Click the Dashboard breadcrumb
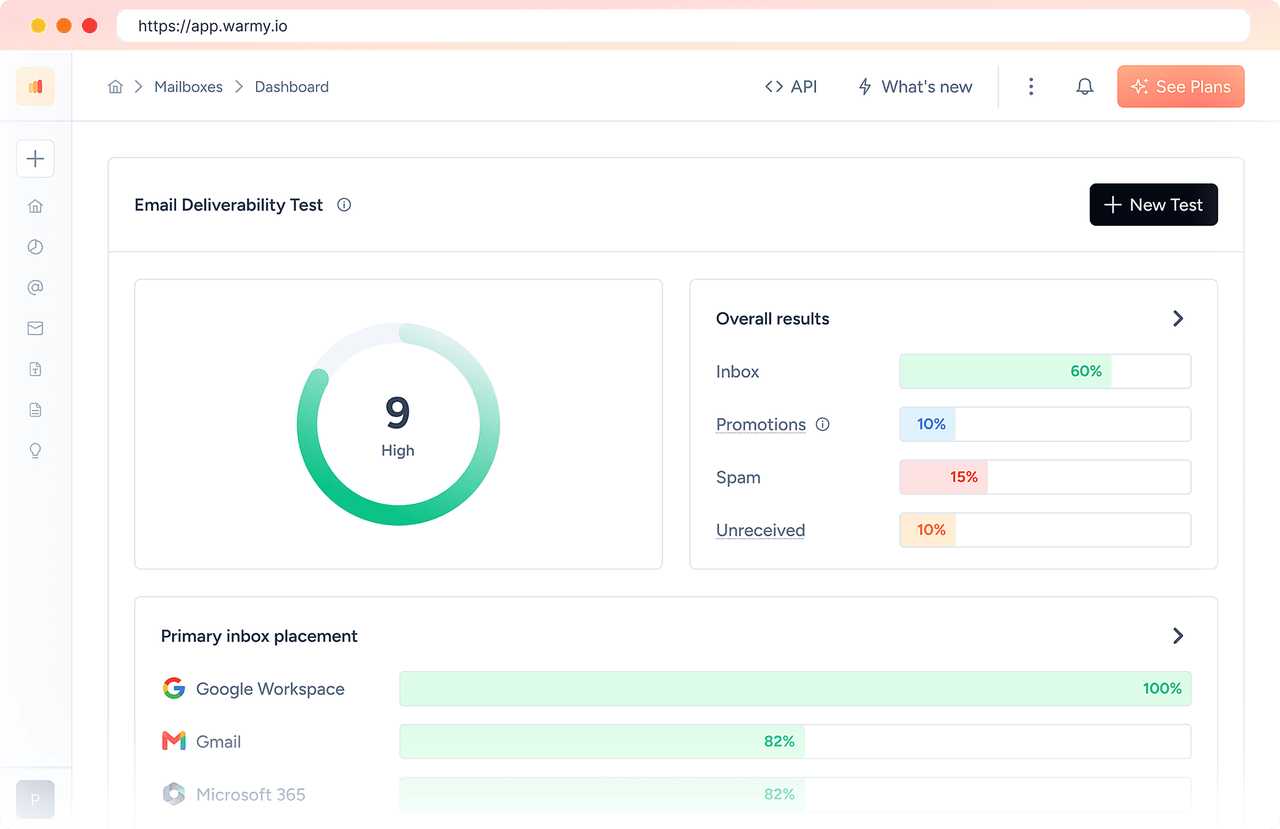 pos(292,87)
